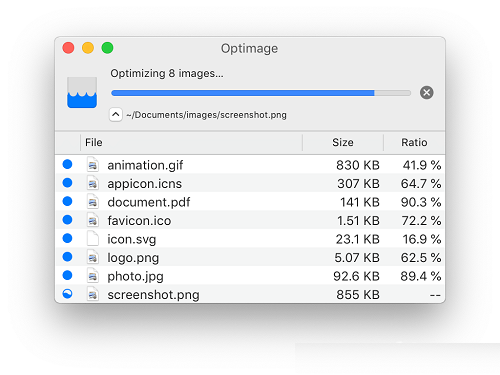The image size is (500, 375).
Task: Click the status dot for icon.svg
Action: click(67, 238)
